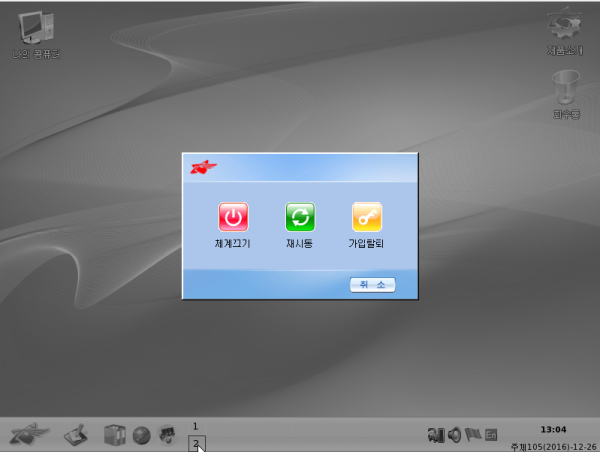Select the orange key logout icon
600x452 pixels.
(x=366, y=217)
